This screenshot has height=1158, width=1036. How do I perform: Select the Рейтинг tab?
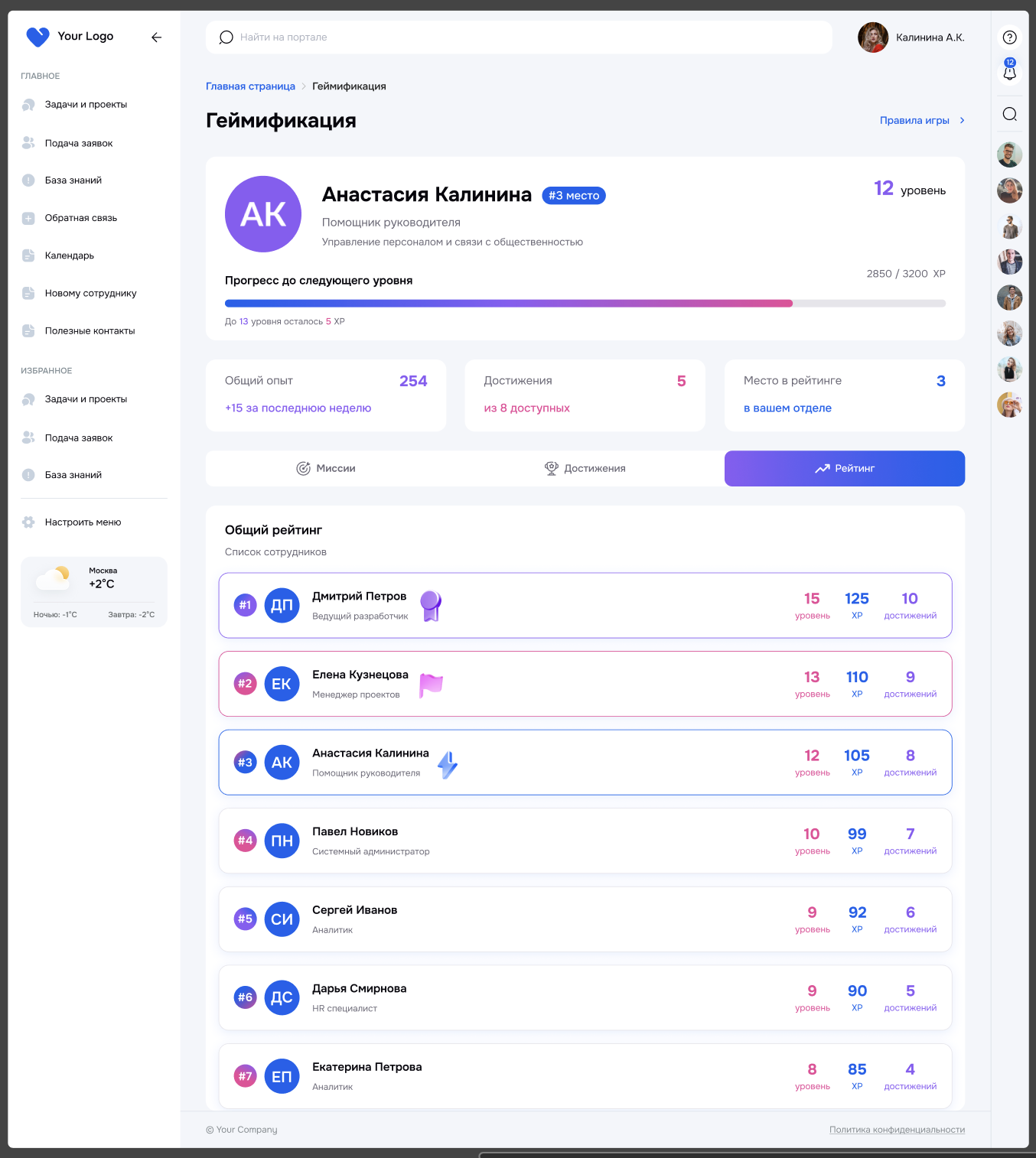[x=844, y=469]
